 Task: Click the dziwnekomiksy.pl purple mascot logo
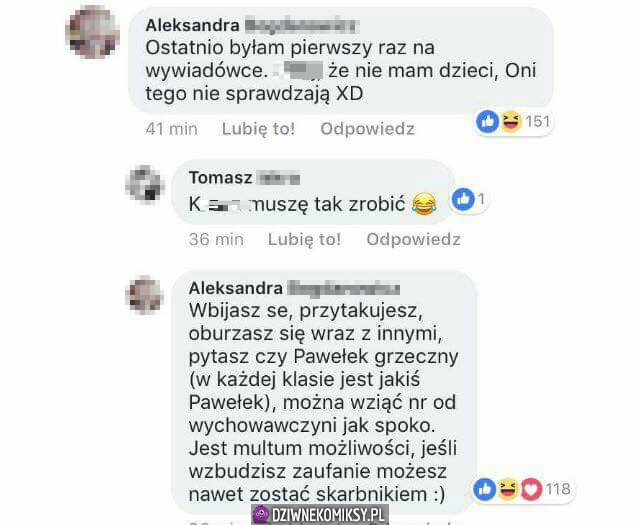tap(261, 514)
